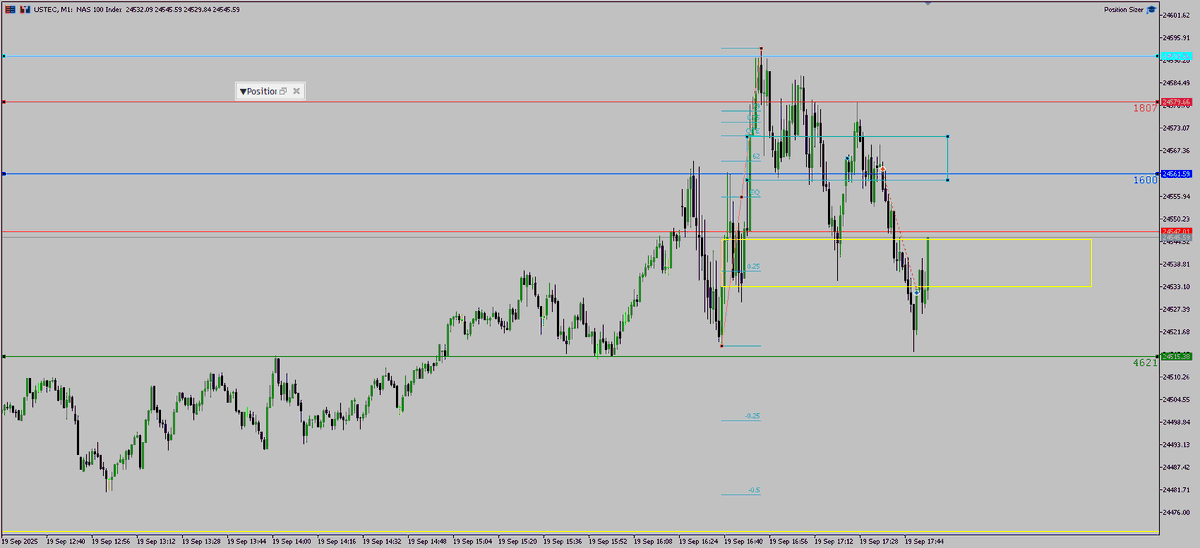
Task: Close the minimized Position panel
Action: (296, 91)
